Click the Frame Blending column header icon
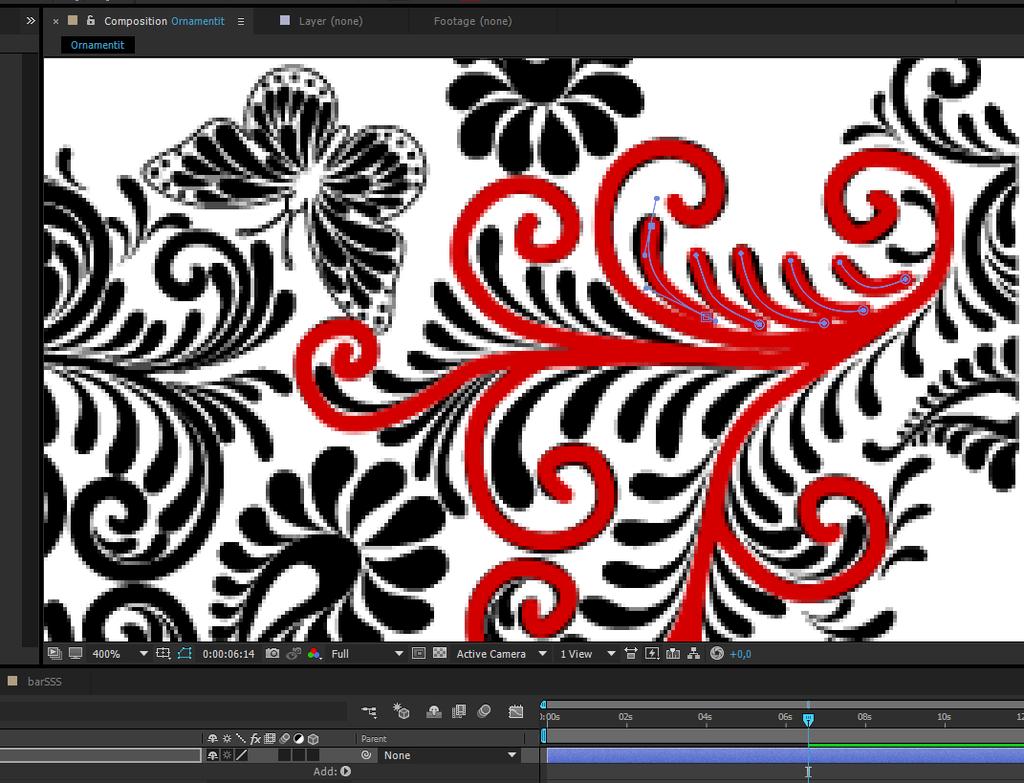Image resolution: width=1024 pixels, height=783 pixels. point(270,739)
